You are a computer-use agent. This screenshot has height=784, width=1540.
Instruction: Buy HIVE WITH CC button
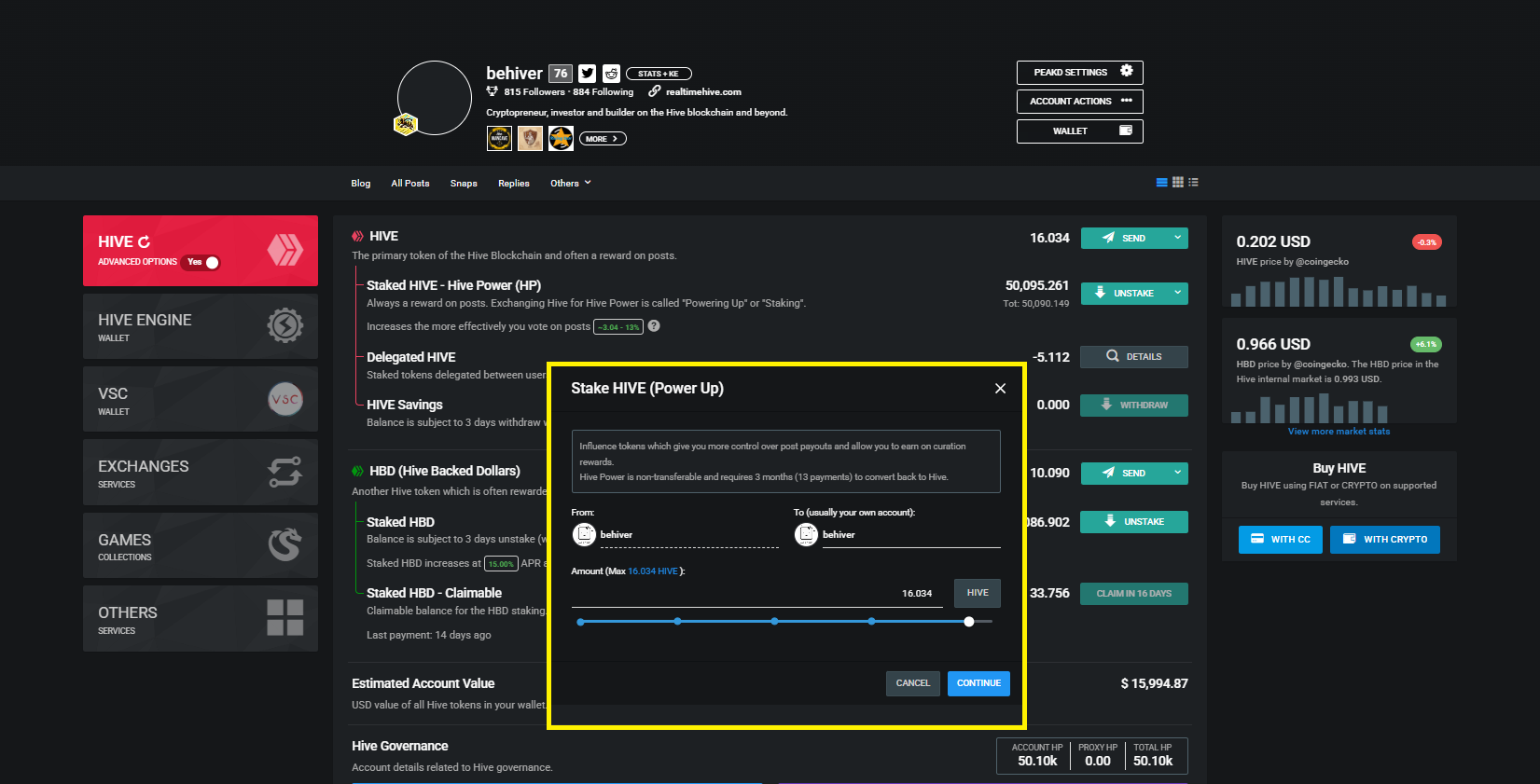point(1281,540)
